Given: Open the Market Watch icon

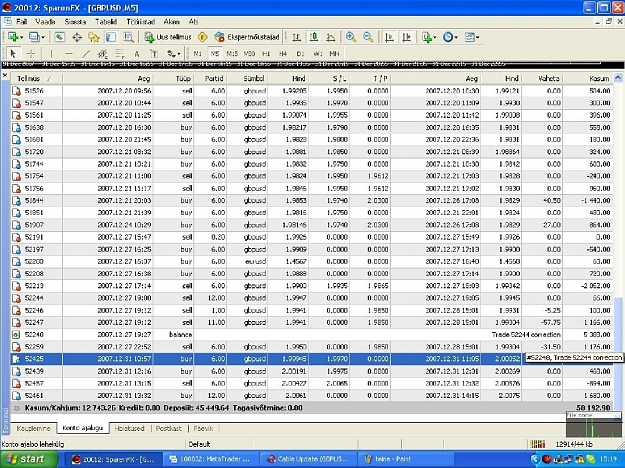Looking at the screenshot, I should [x=59, y=37].
